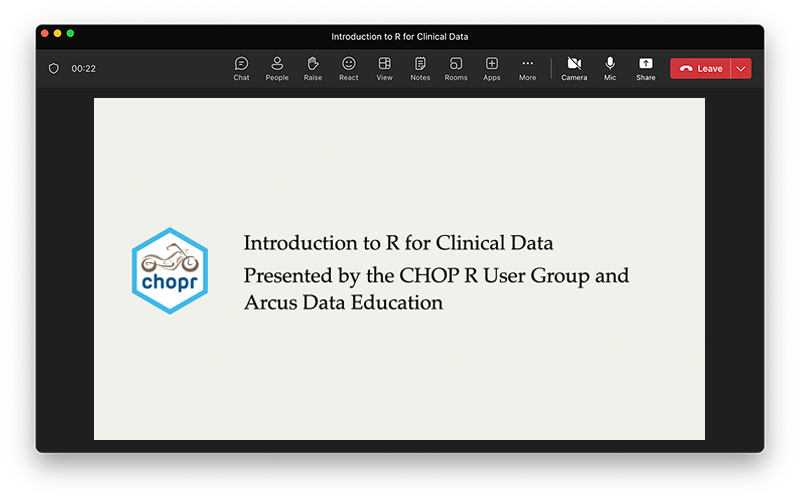Click the shield security icon

tap(54, 69)
